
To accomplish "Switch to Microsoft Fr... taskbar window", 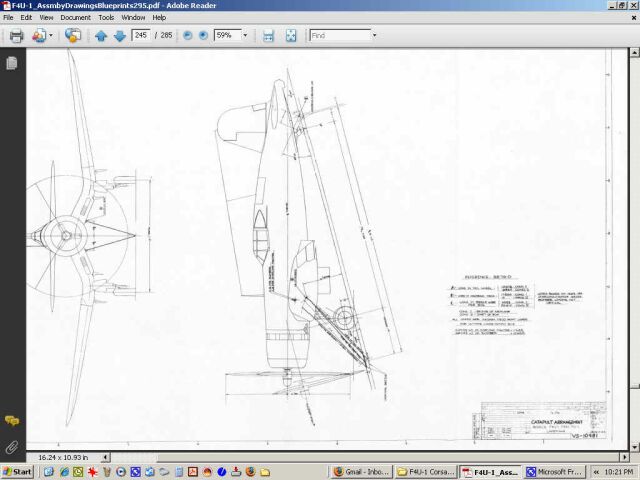I will click(x=555, y=472).
